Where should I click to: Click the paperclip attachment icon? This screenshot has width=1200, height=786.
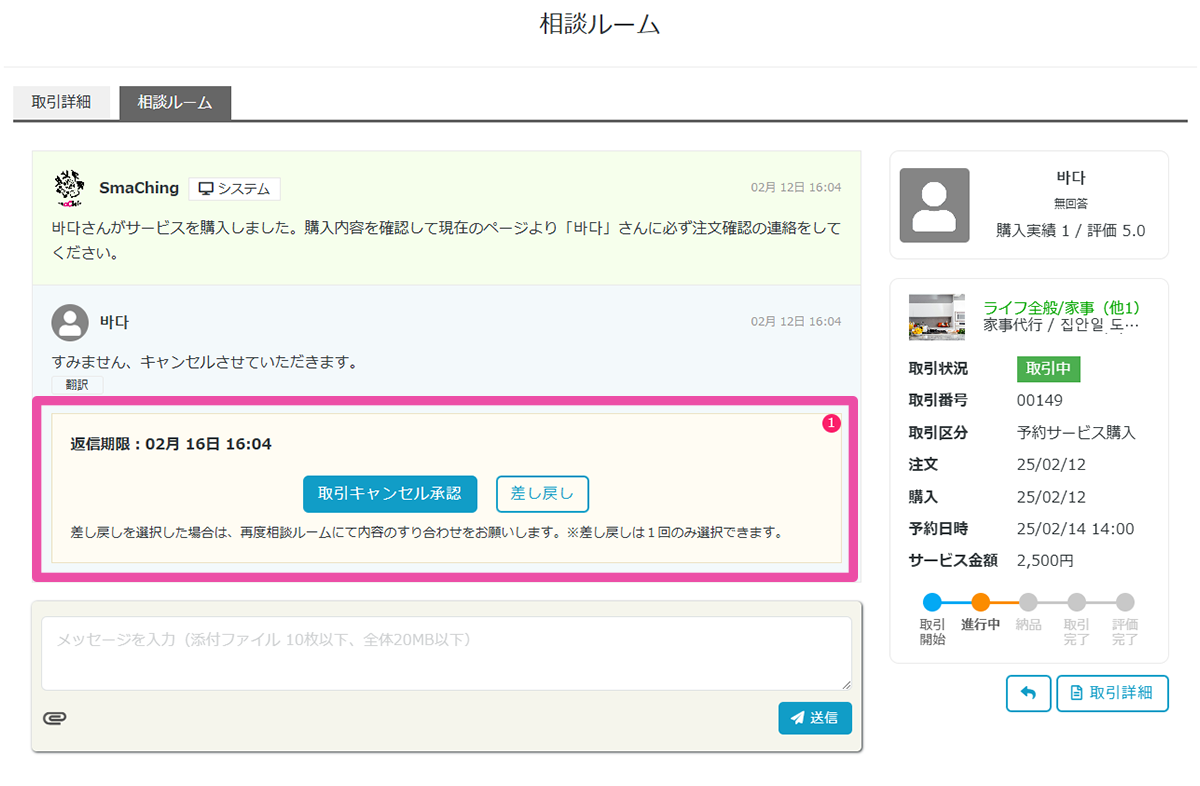point(55,718)
